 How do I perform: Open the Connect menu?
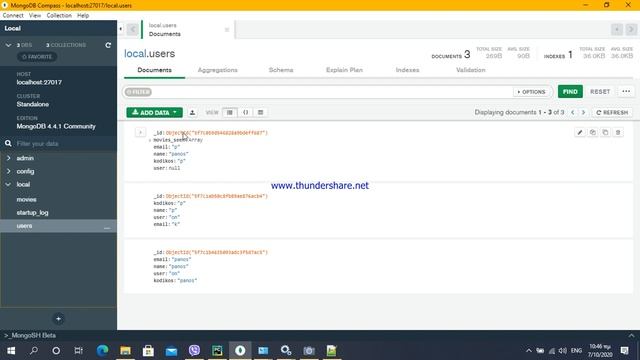(13, 16)
